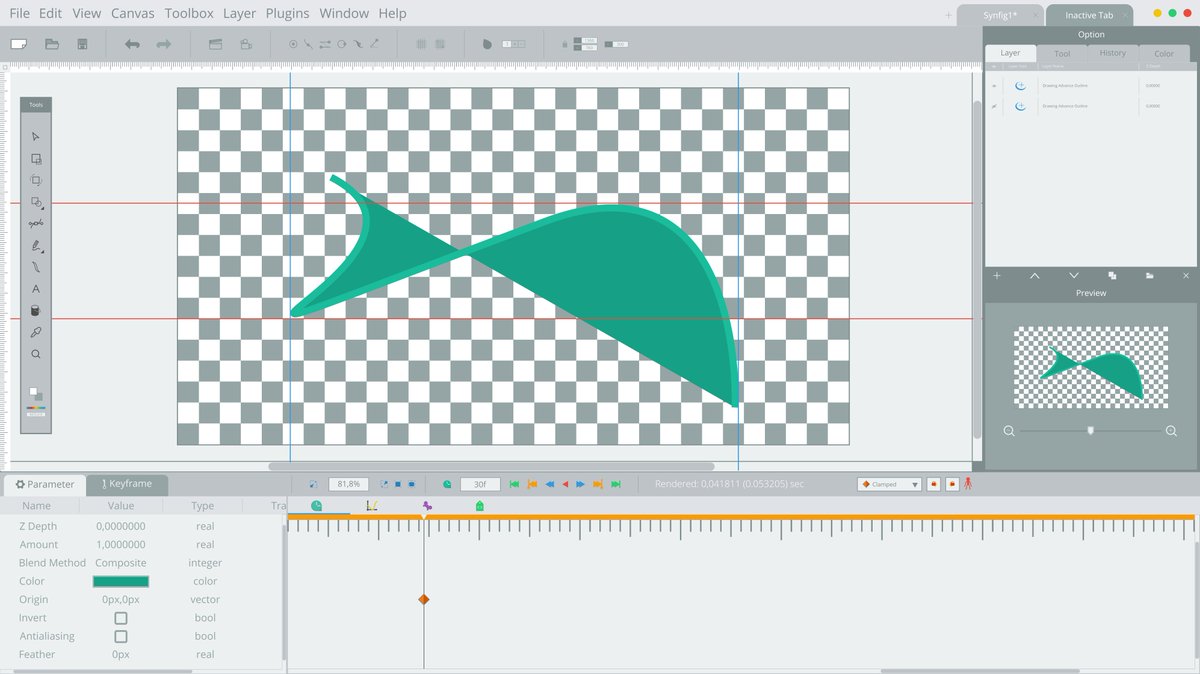Redo the last action
Image resolution: width=1200 pixels, height=674 pixels.
(164, 44)
